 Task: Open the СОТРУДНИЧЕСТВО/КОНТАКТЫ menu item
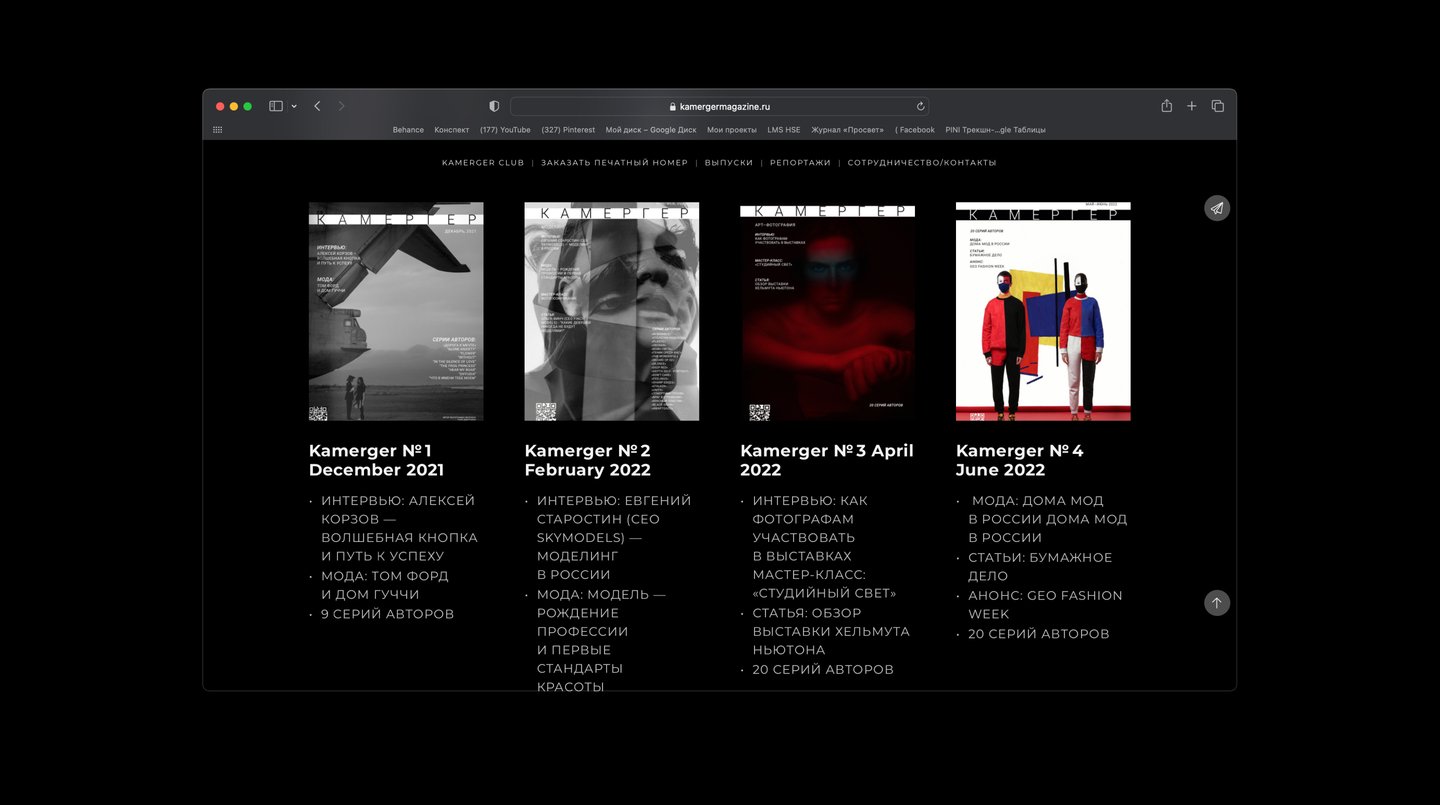point(922,163)
